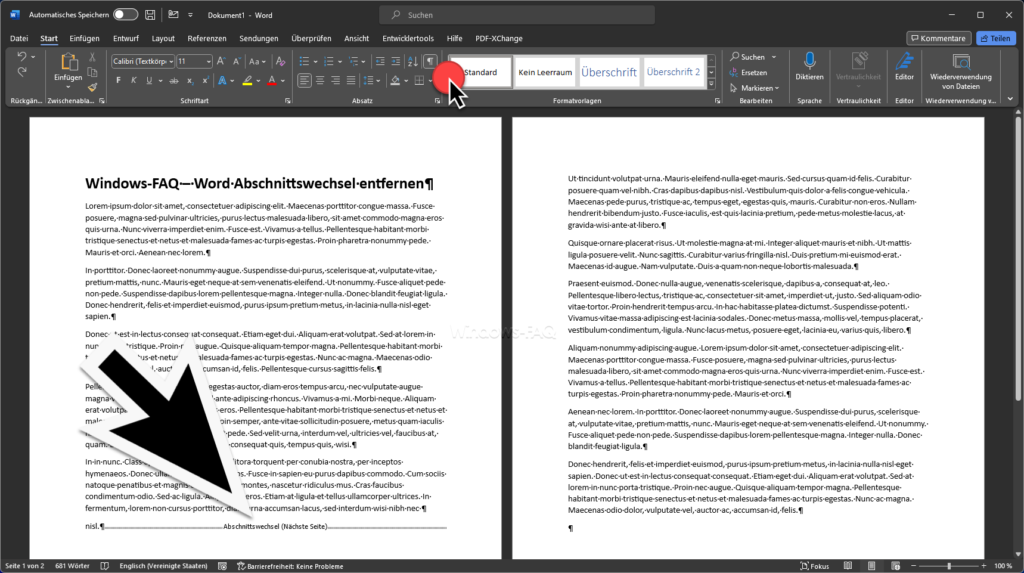1024x573 pixels.
Task: Undo the last action
Action: [x=22, y=57]
